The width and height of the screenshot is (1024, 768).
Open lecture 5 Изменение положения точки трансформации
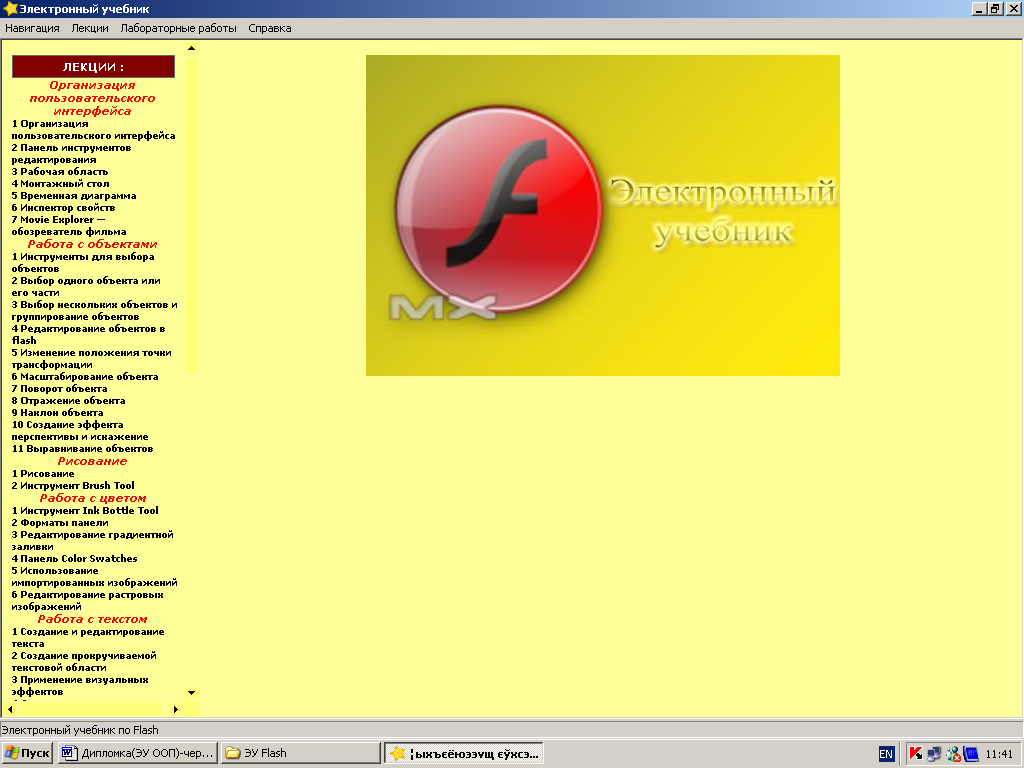(91, 359)
